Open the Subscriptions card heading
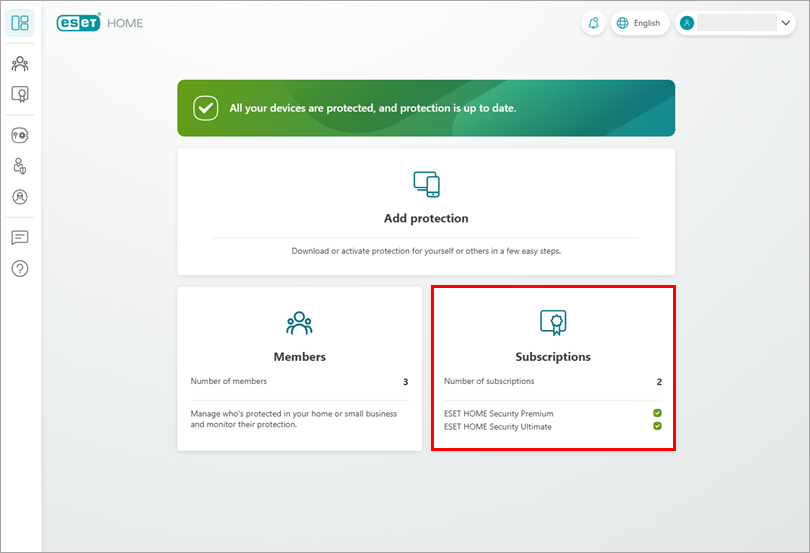 (x=553, y=357)
